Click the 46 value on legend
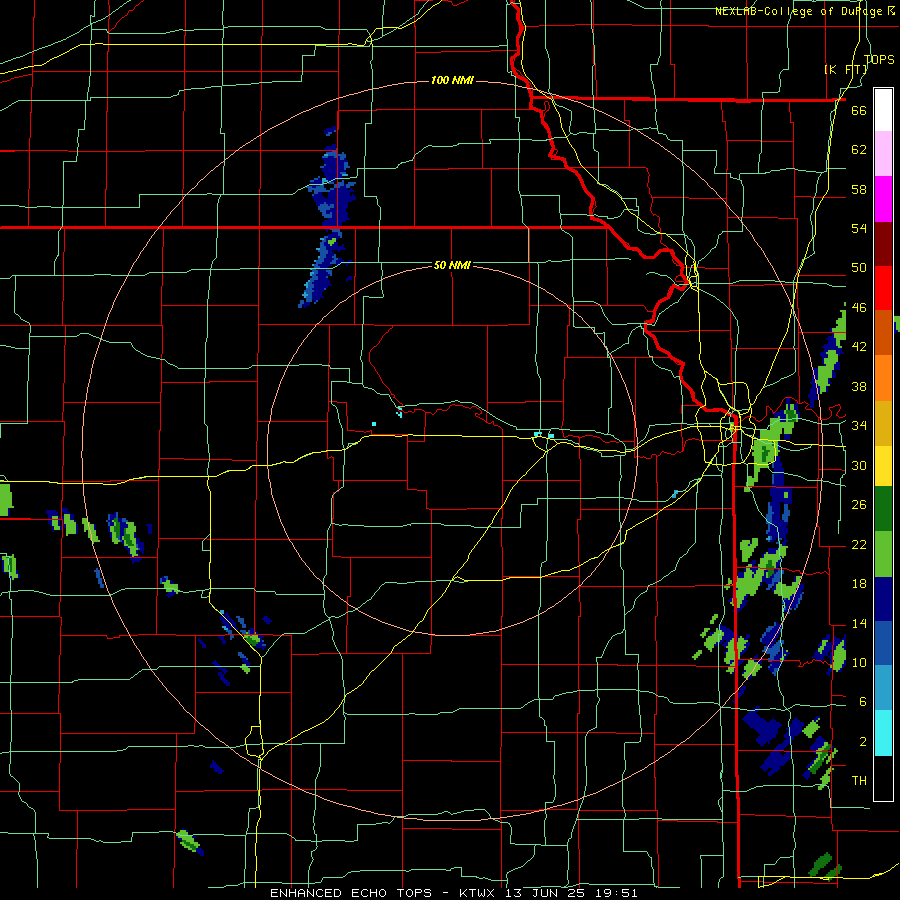The width and height of the screenshot is (900, 900). 859,308
